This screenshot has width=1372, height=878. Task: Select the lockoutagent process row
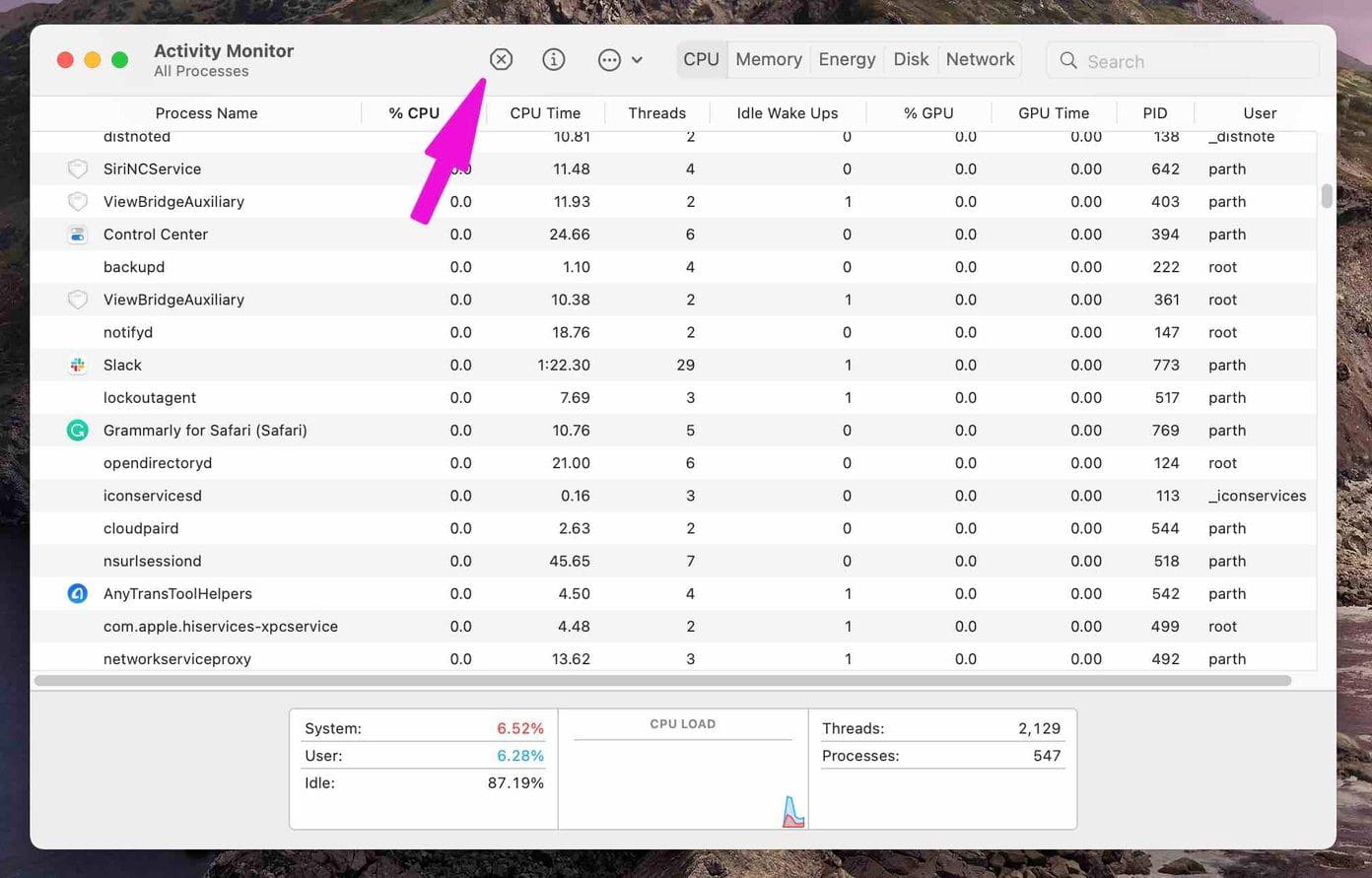pos(673,398)
